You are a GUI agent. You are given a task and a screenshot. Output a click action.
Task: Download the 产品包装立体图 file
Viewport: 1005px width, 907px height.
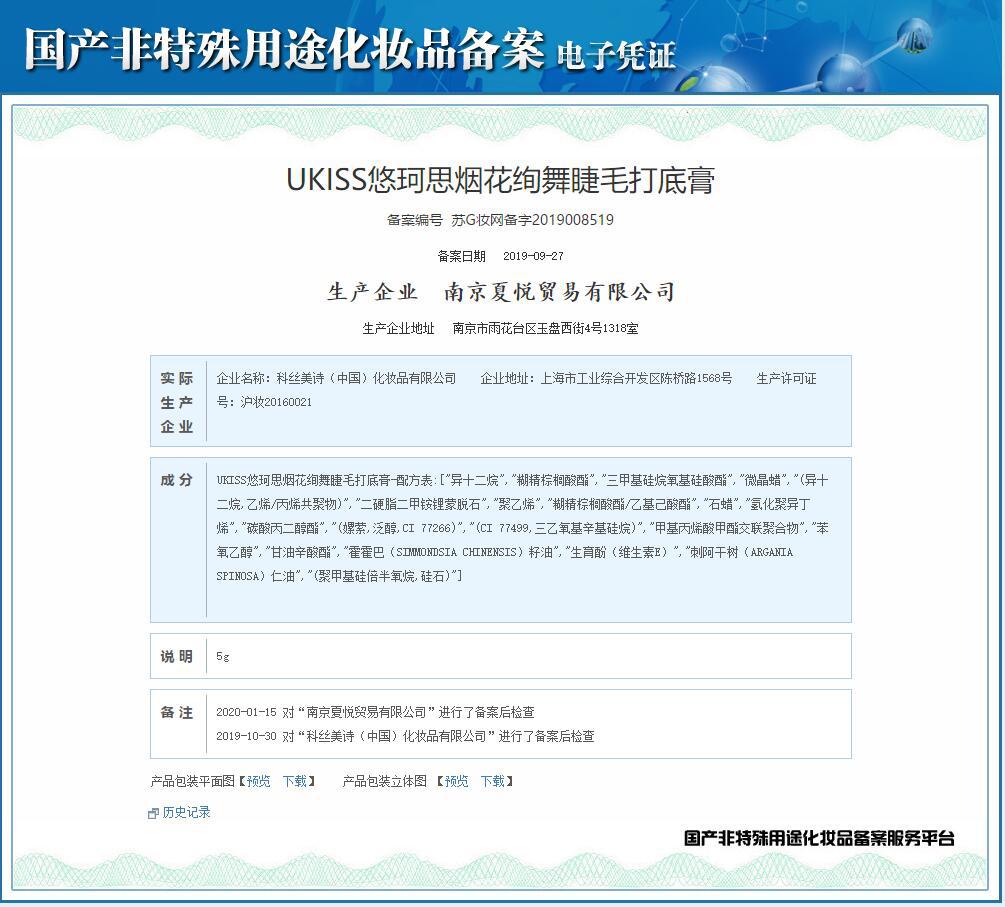pyautogui.click(x=492, y=781)
